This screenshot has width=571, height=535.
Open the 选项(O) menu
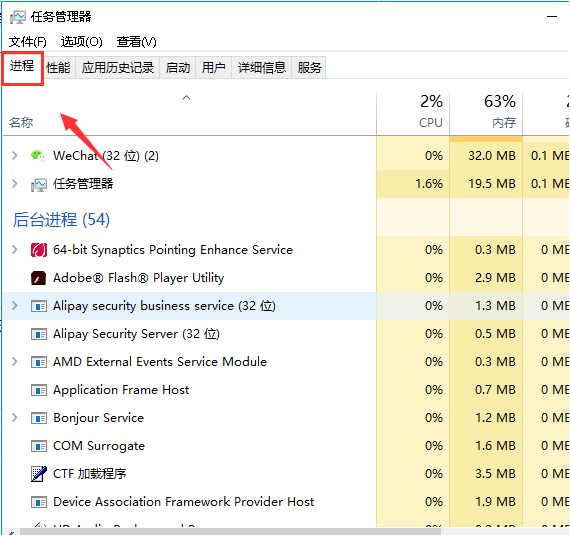click(x=82, y=42)
